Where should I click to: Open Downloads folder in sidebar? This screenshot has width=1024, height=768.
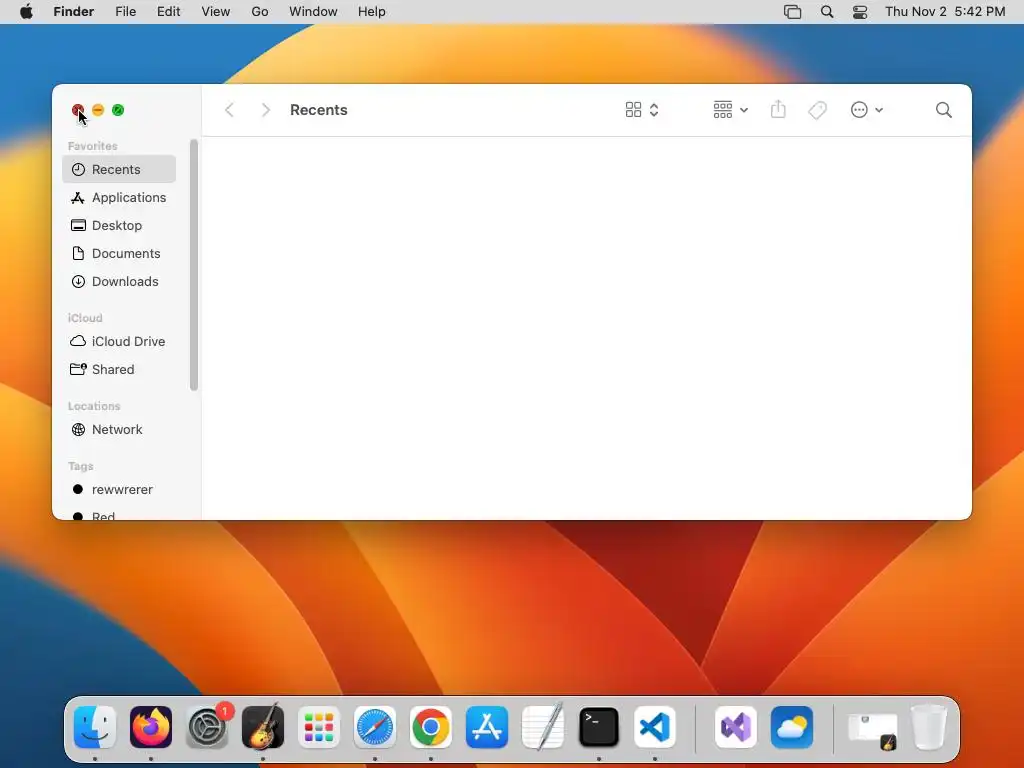tap(119, 281)
